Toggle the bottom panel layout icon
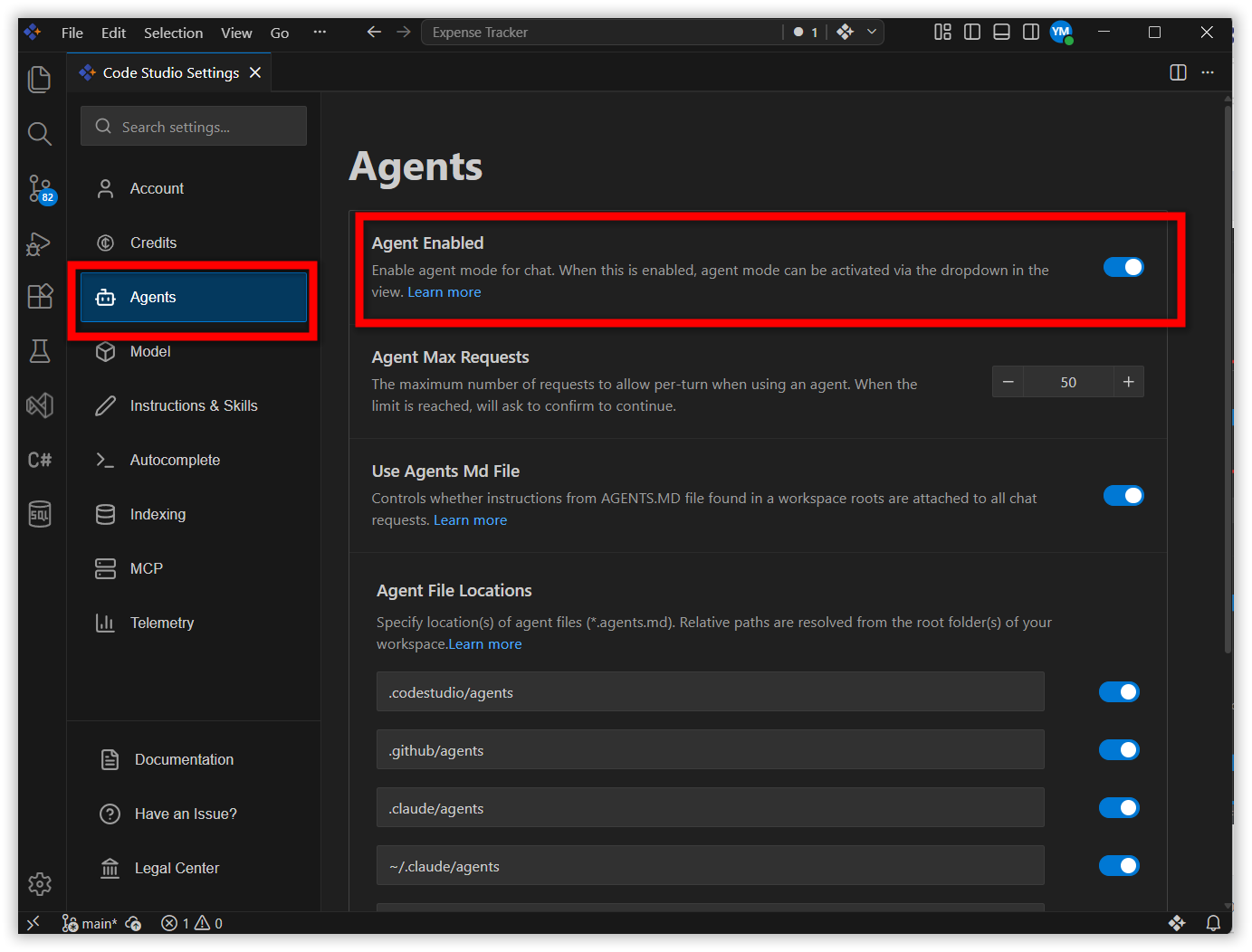 (1001, 33)
